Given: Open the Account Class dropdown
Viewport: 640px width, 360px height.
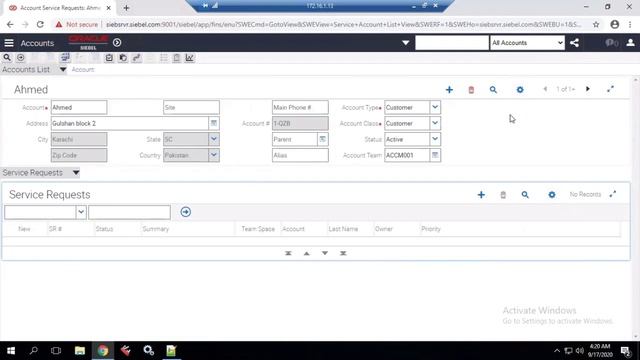Looking at the screenshot, I should coord(435,123).
